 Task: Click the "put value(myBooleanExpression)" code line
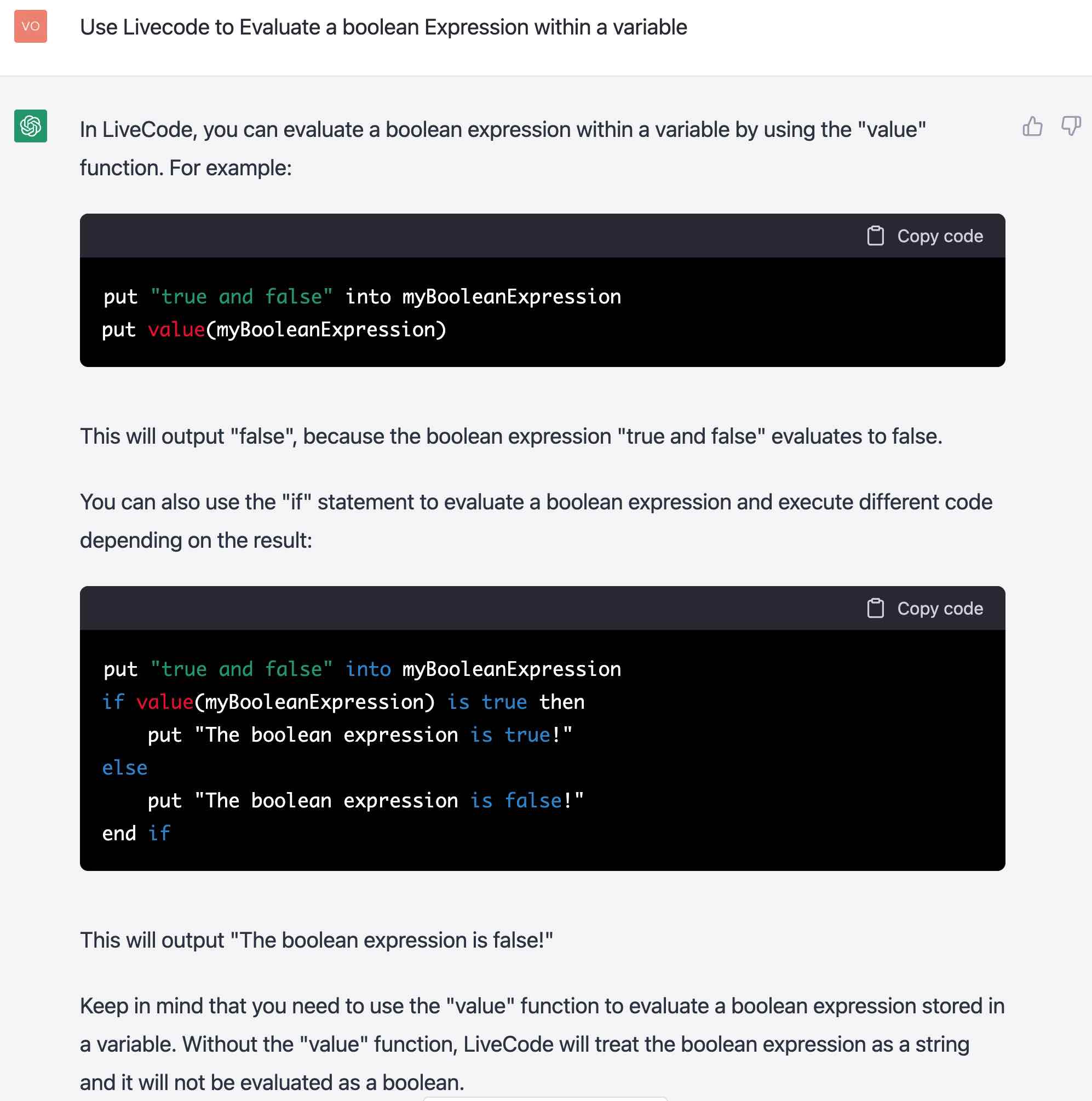coord(274,330)
